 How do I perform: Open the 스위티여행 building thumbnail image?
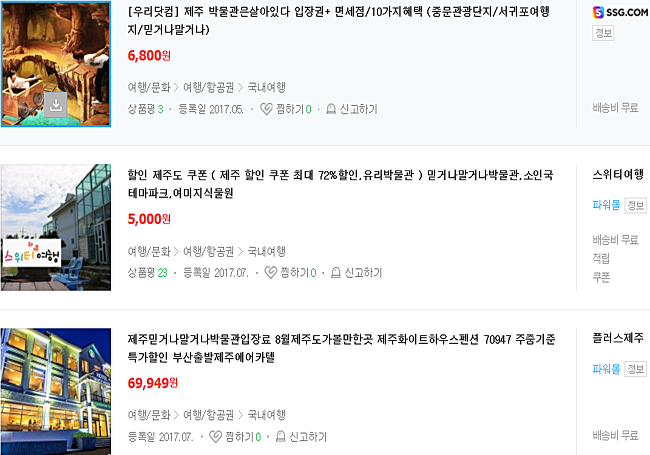pyautogui.click(x=56, y=228)
